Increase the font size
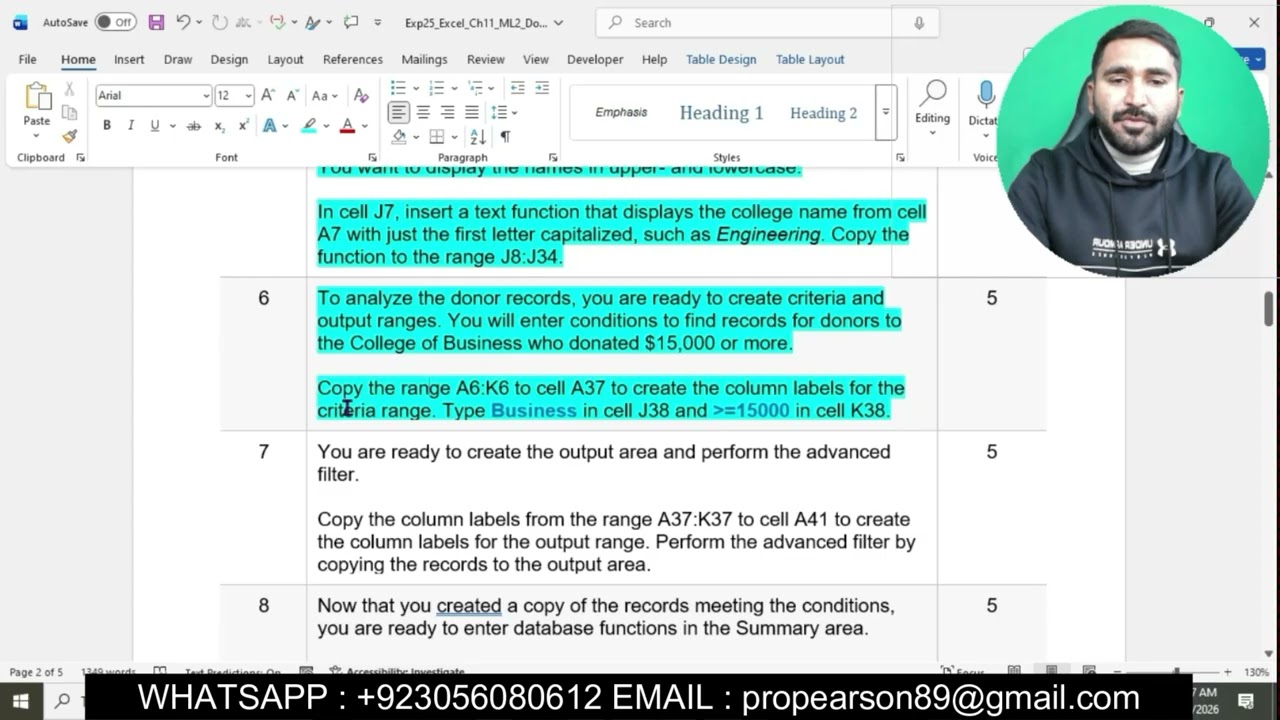This screenshot has width=1280, height=720. point(268,96)
